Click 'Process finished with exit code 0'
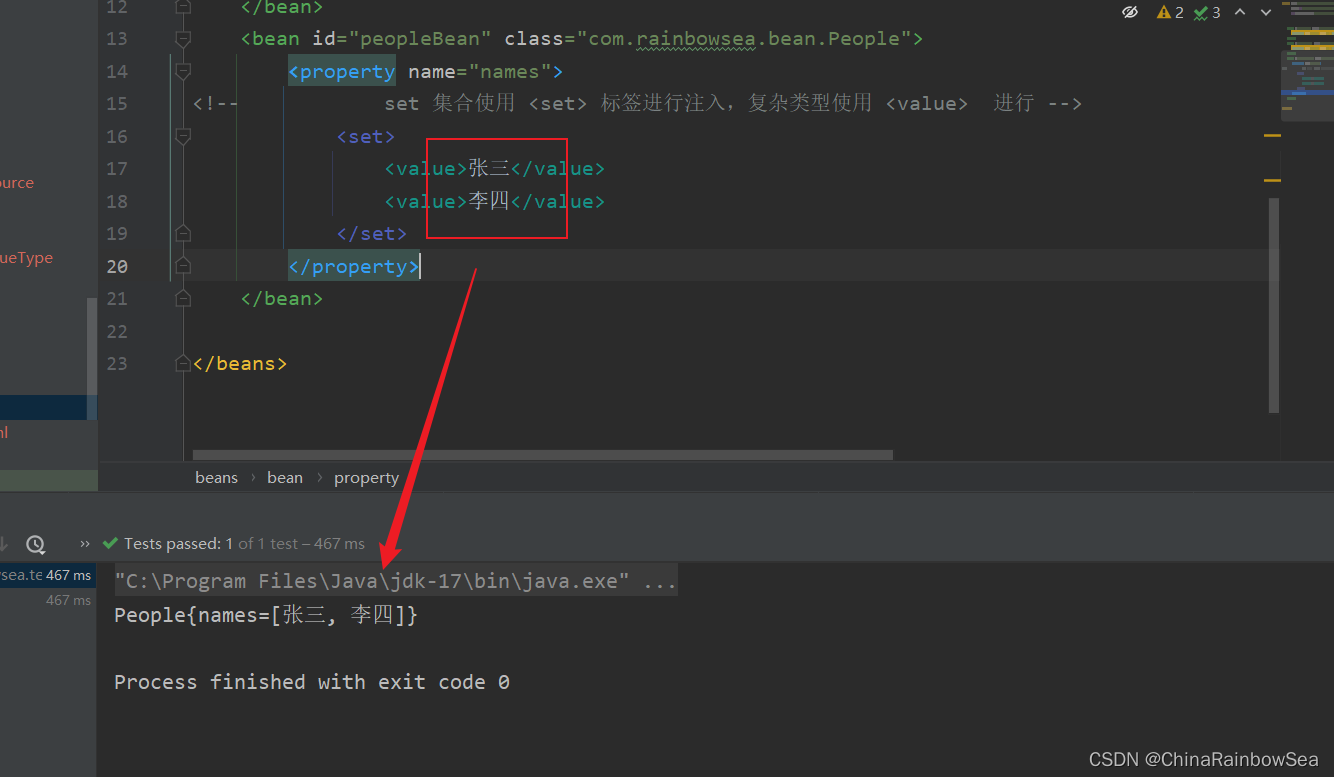This screenshot has width=1334, height=777. 312,682
